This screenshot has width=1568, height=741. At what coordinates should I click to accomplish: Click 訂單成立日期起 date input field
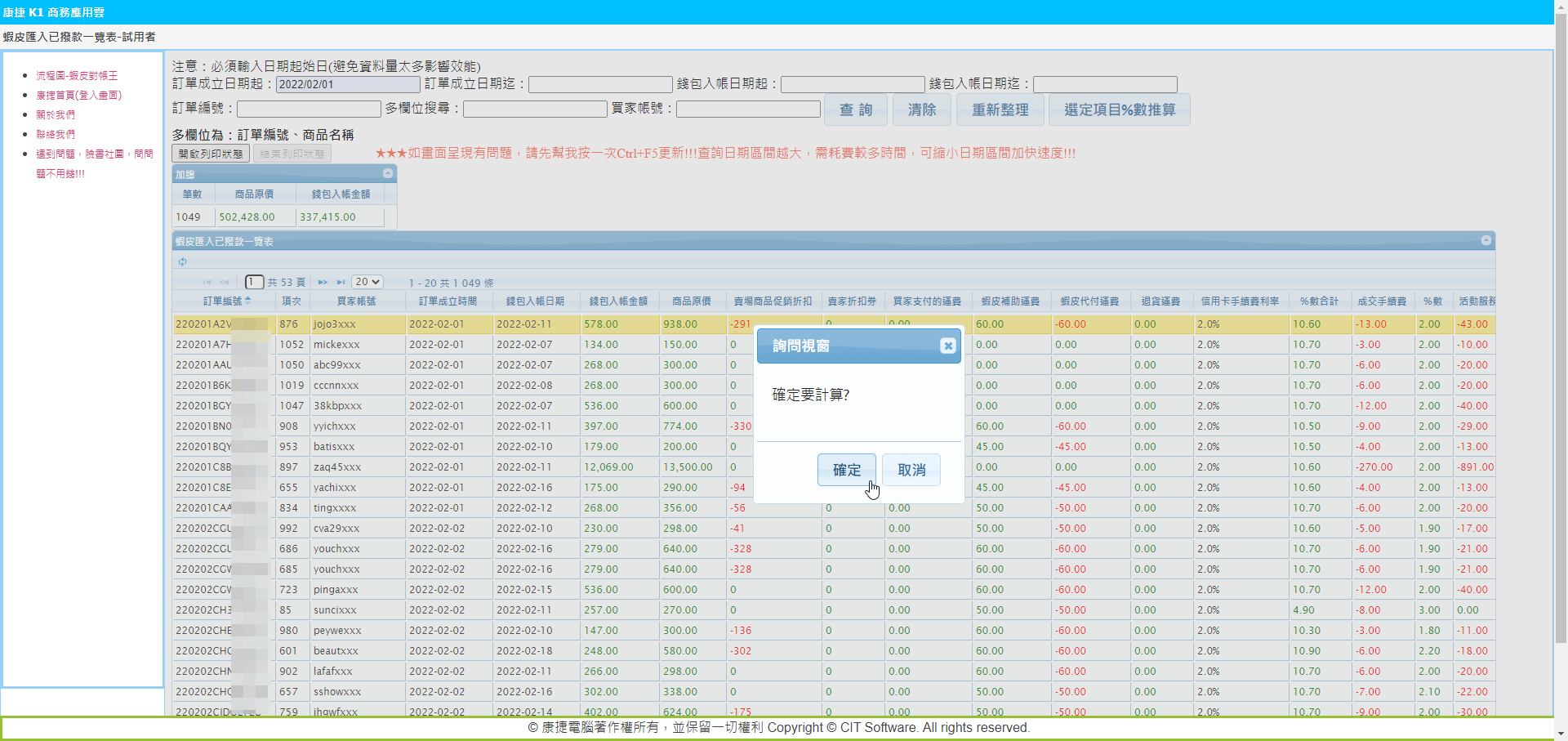coord(348,84)
